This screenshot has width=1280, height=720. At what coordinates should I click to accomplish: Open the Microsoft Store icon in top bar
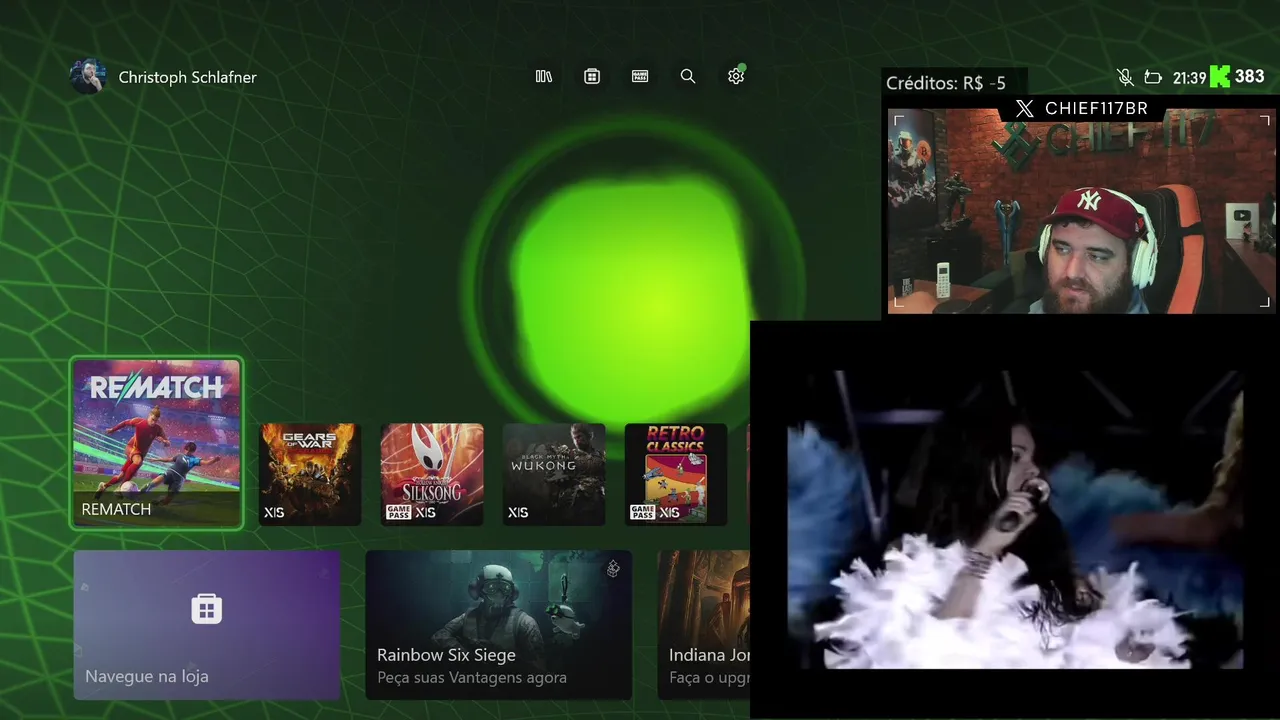coord(592,76)
